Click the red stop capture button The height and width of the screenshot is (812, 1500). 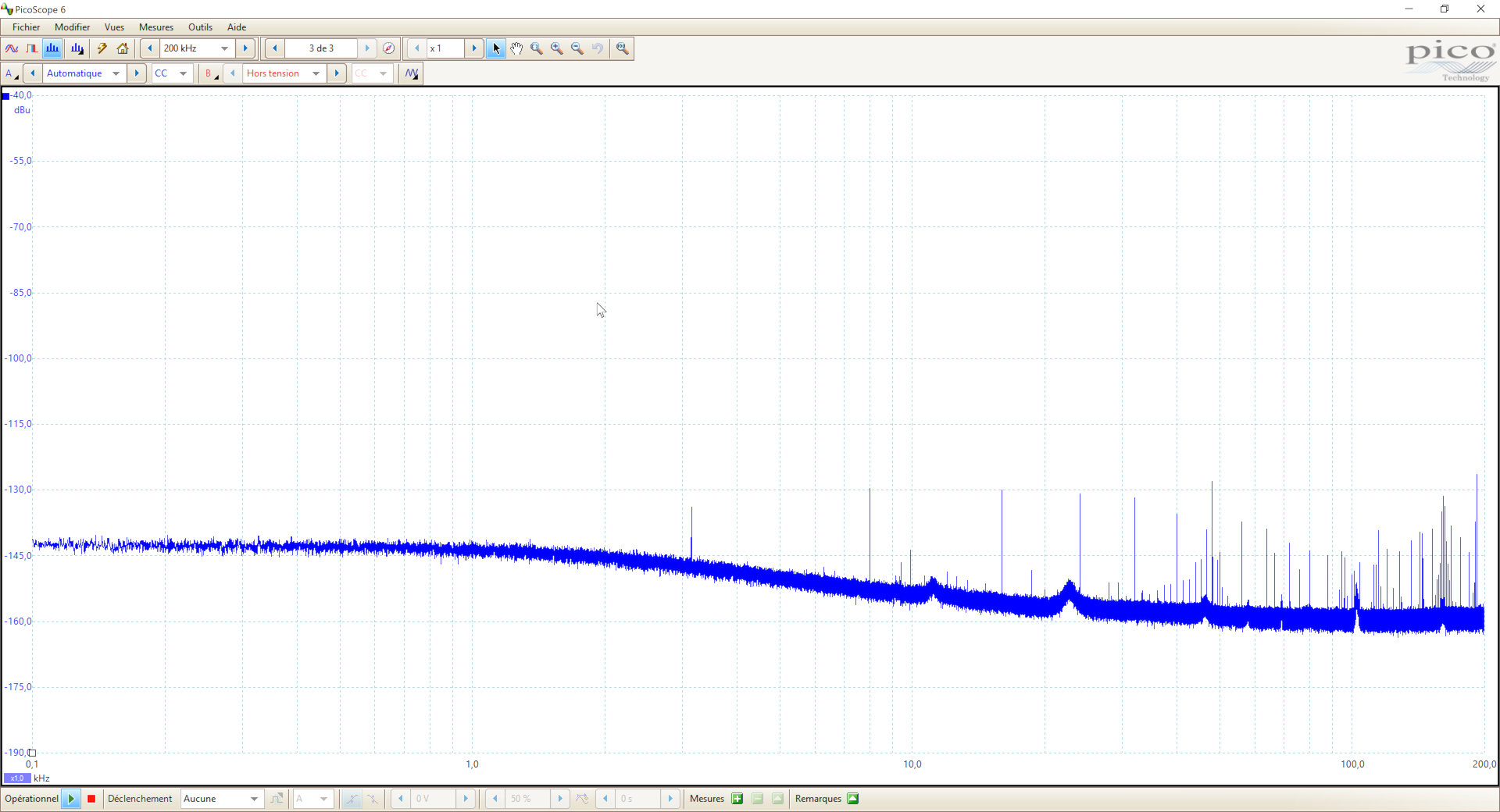[91, 799]
